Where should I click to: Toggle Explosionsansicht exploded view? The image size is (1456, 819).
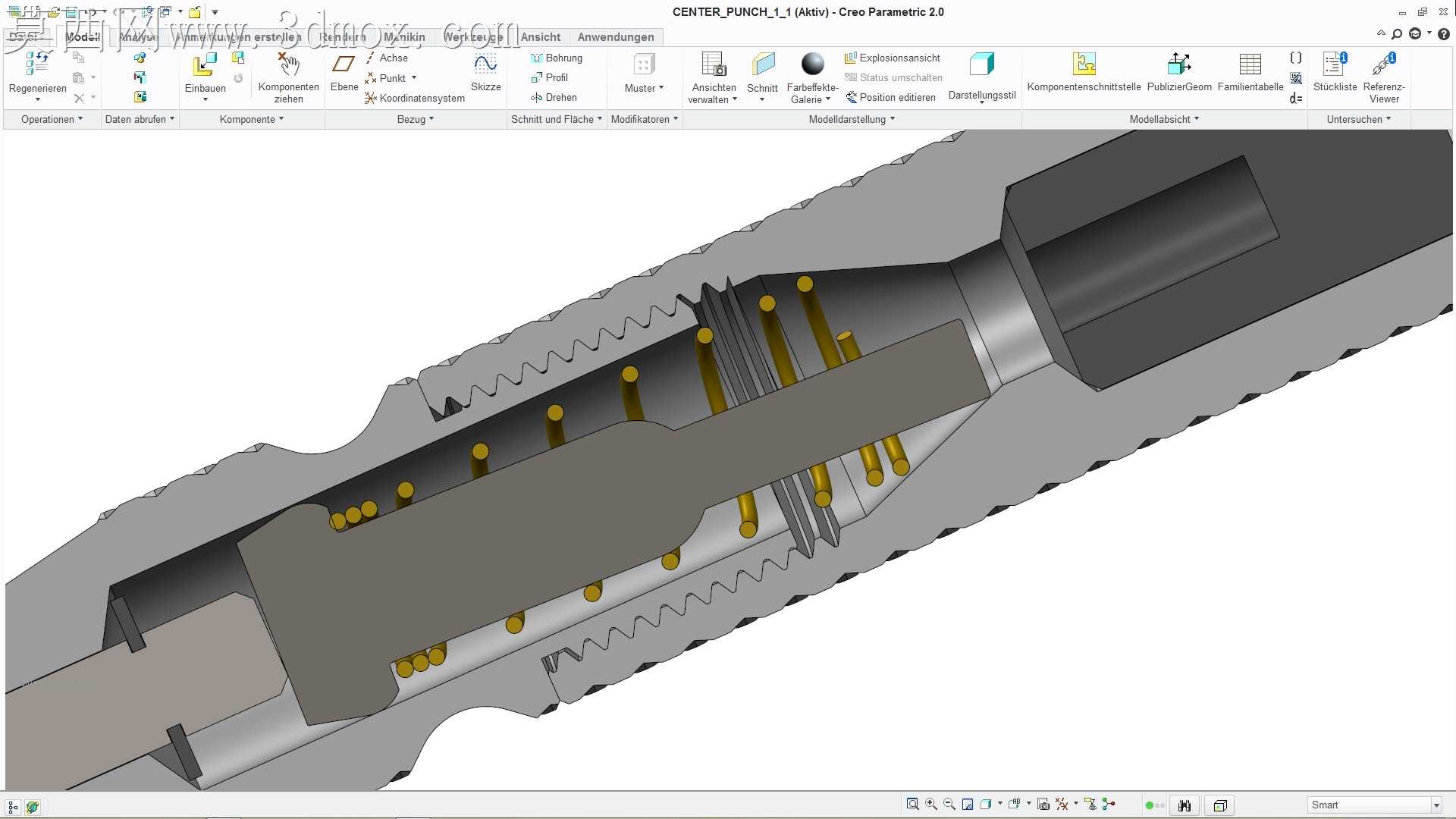(x=893, y=58)
